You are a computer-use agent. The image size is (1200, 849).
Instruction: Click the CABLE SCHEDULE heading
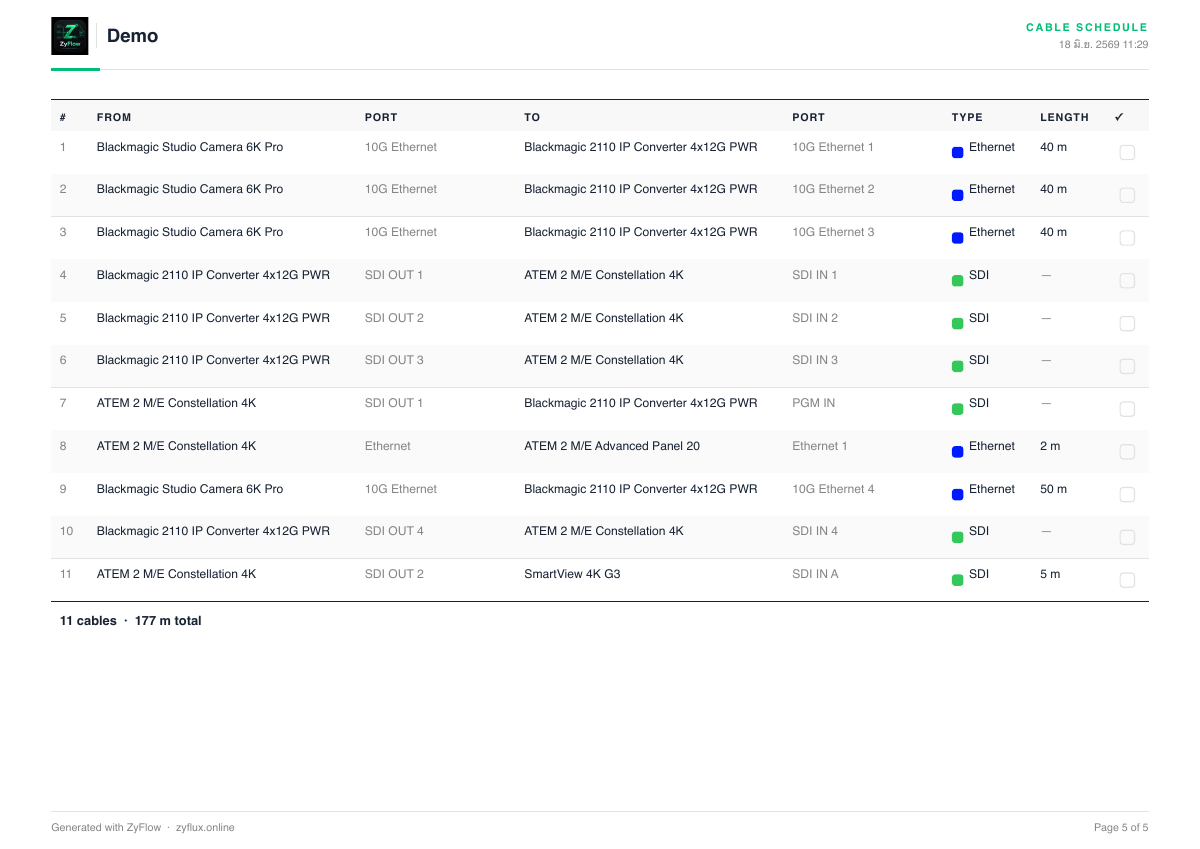click(1087, 28)
